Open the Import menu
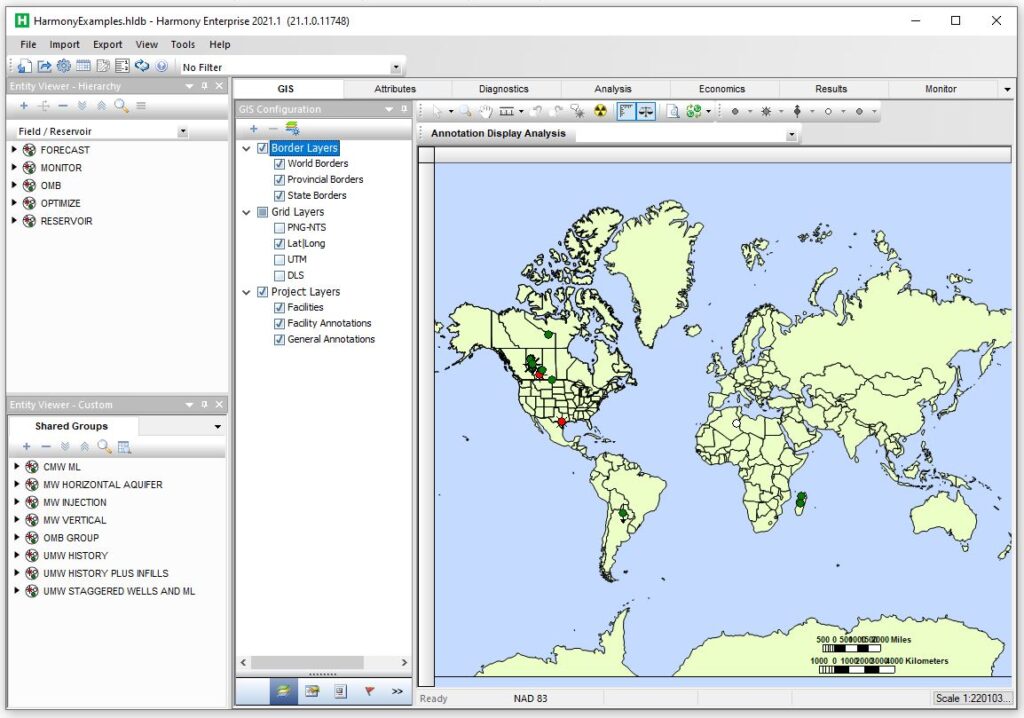Image resolution: width=1024 pixels, height=718 pixels. (64, 44)
